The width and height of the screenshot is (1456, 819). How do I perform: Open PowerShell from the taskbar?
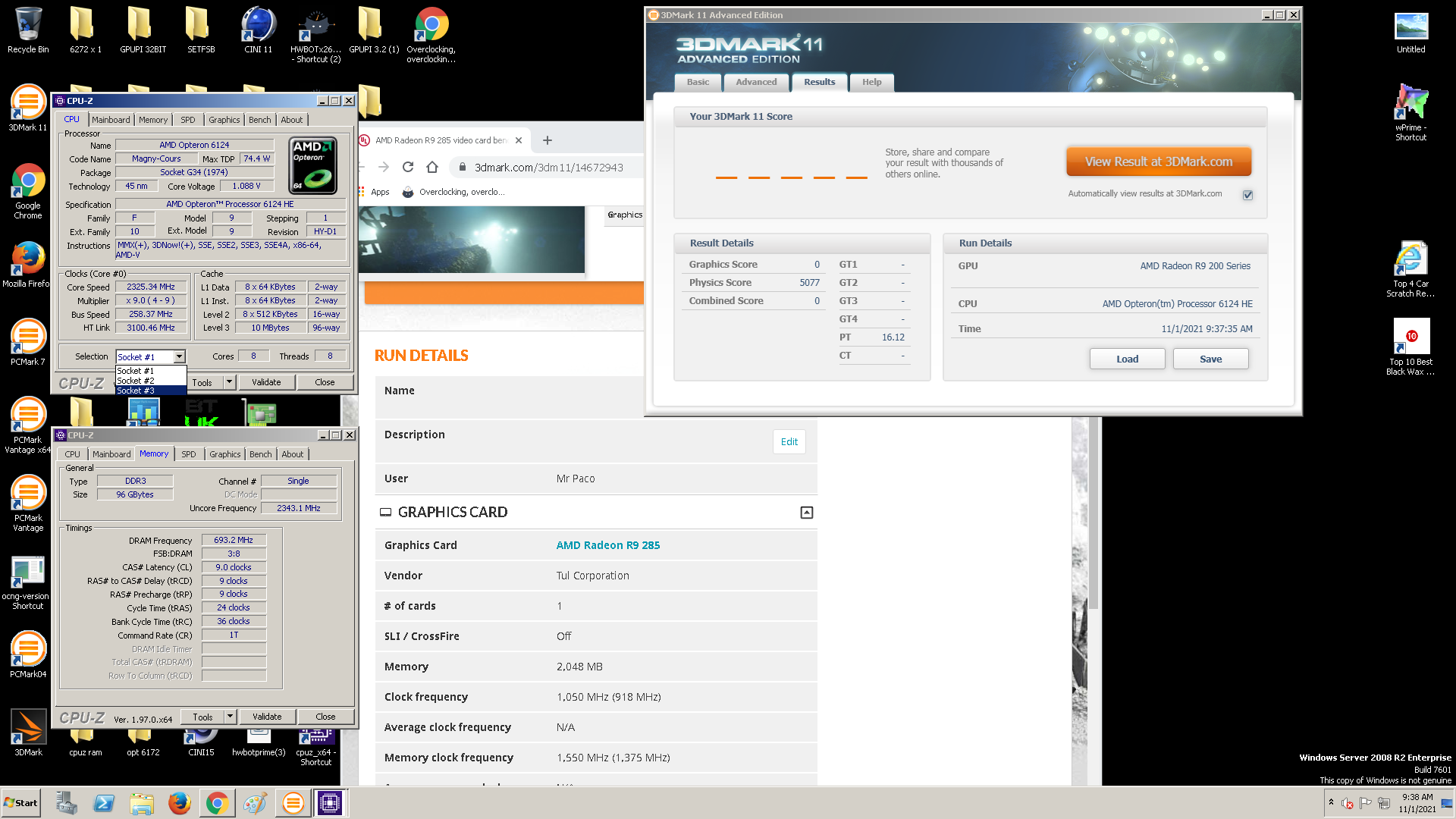click(x=104, y=803)
